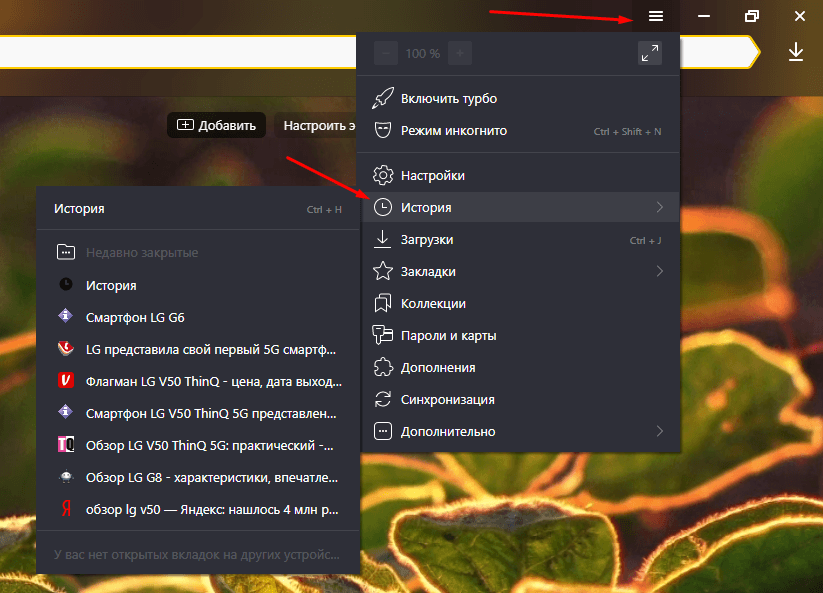Click the Настройки gear icon
The height and width of the screenshot is (593, 823).
pyautogui.click(x=383, y=175)
